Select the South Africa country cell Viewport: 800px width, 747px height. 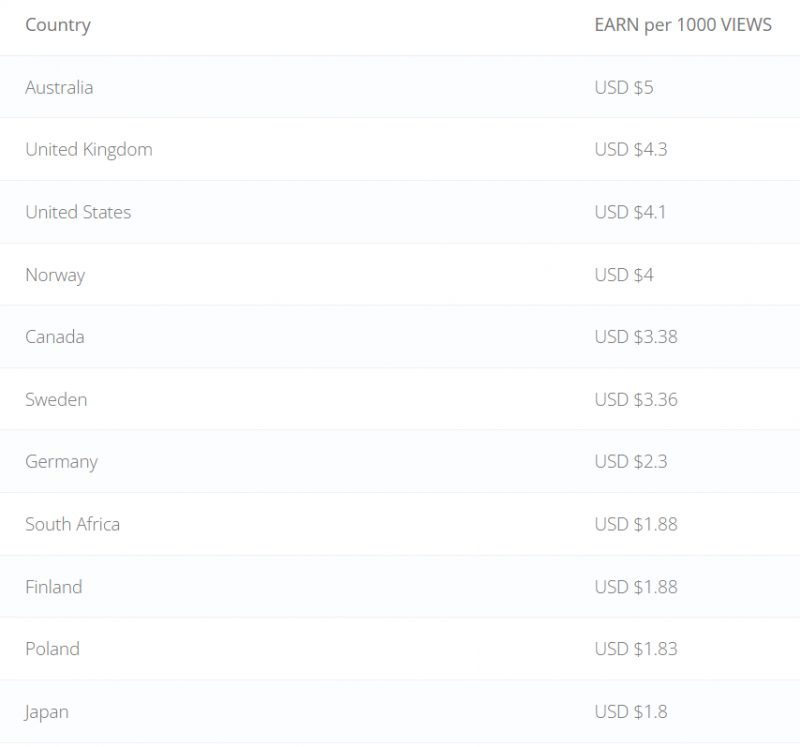coord(72,524)
